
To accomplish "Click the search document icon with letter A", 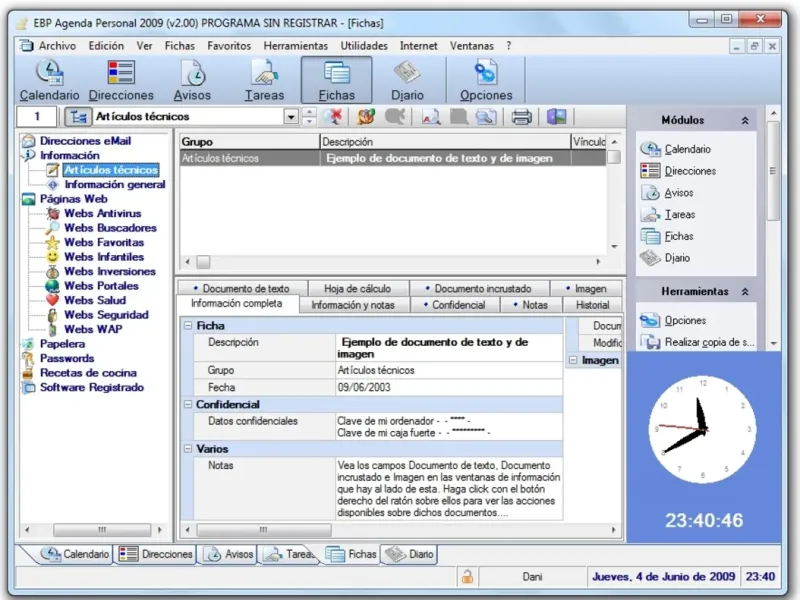I will pyautogui.click(x=431, y=117).
